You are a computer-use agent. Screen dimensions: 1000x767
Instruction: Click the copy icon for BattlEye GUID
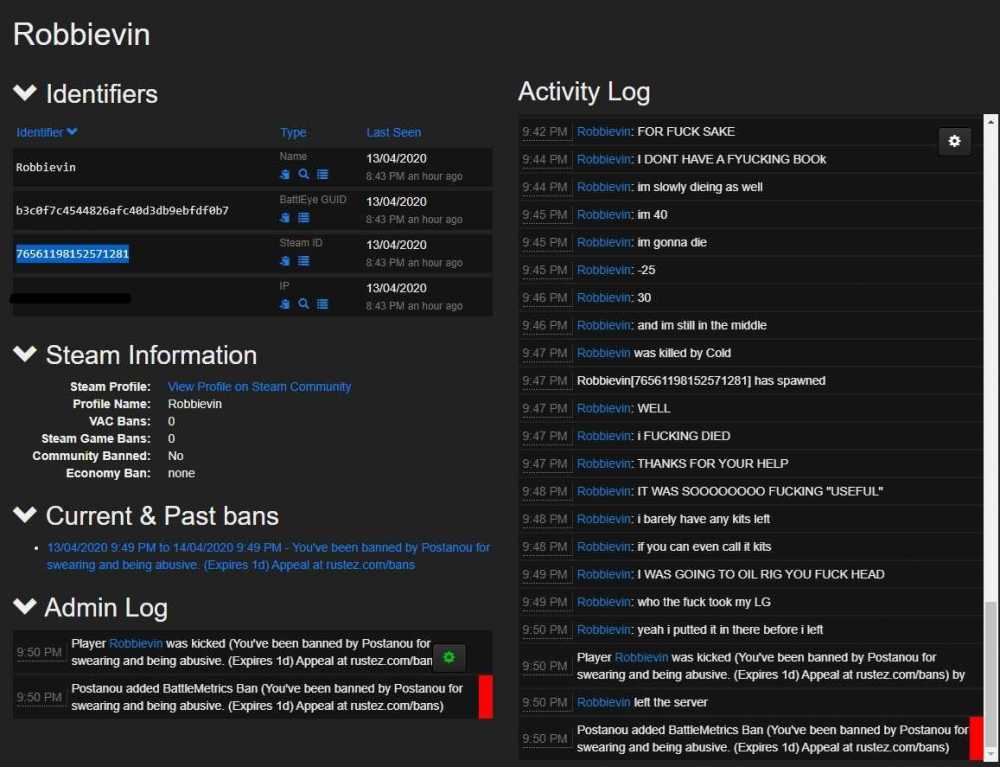(285, 217)
